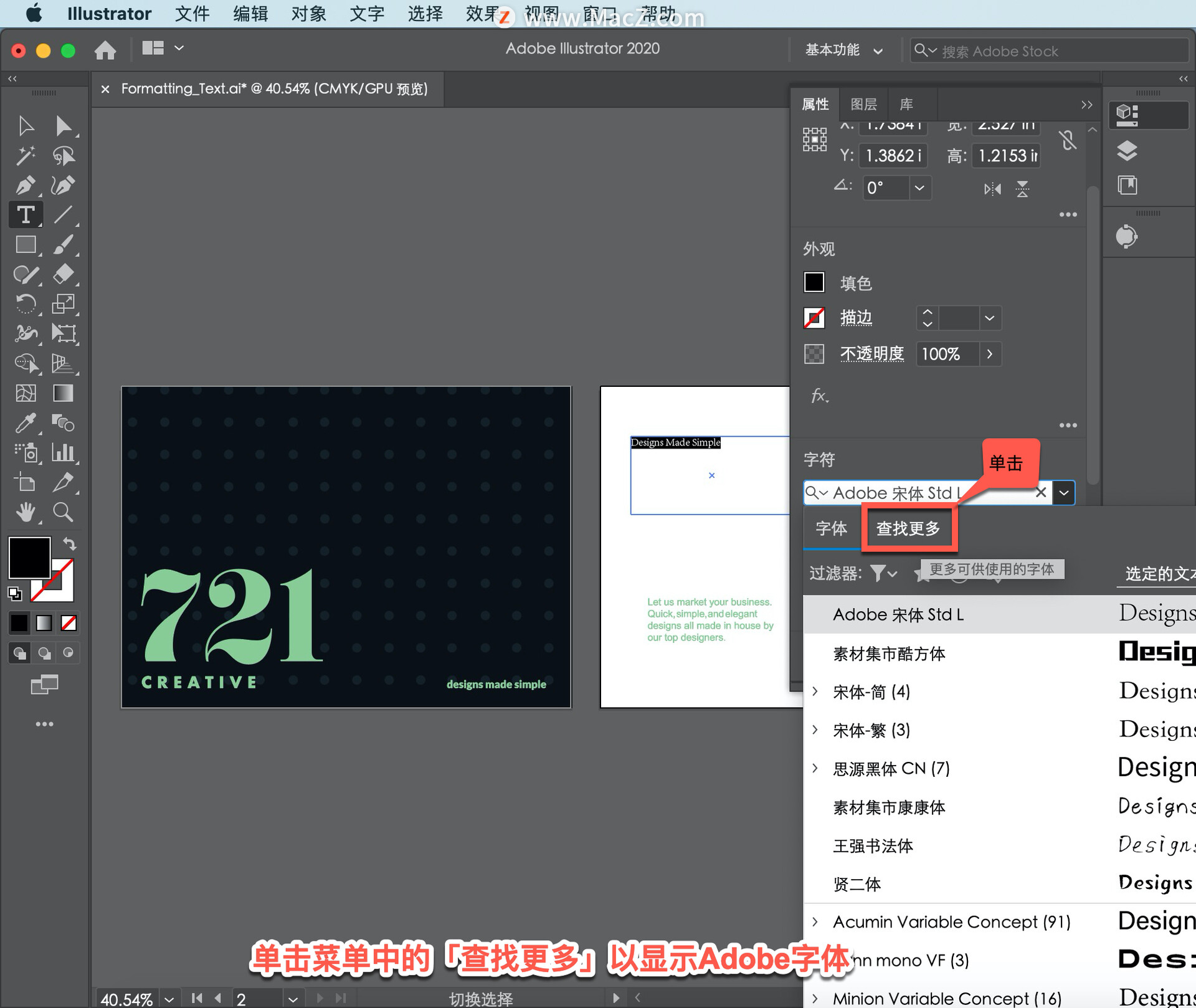The image size is (1196, 1008).
Task: Open the Home screen icon
Action: tap(105, 50)
